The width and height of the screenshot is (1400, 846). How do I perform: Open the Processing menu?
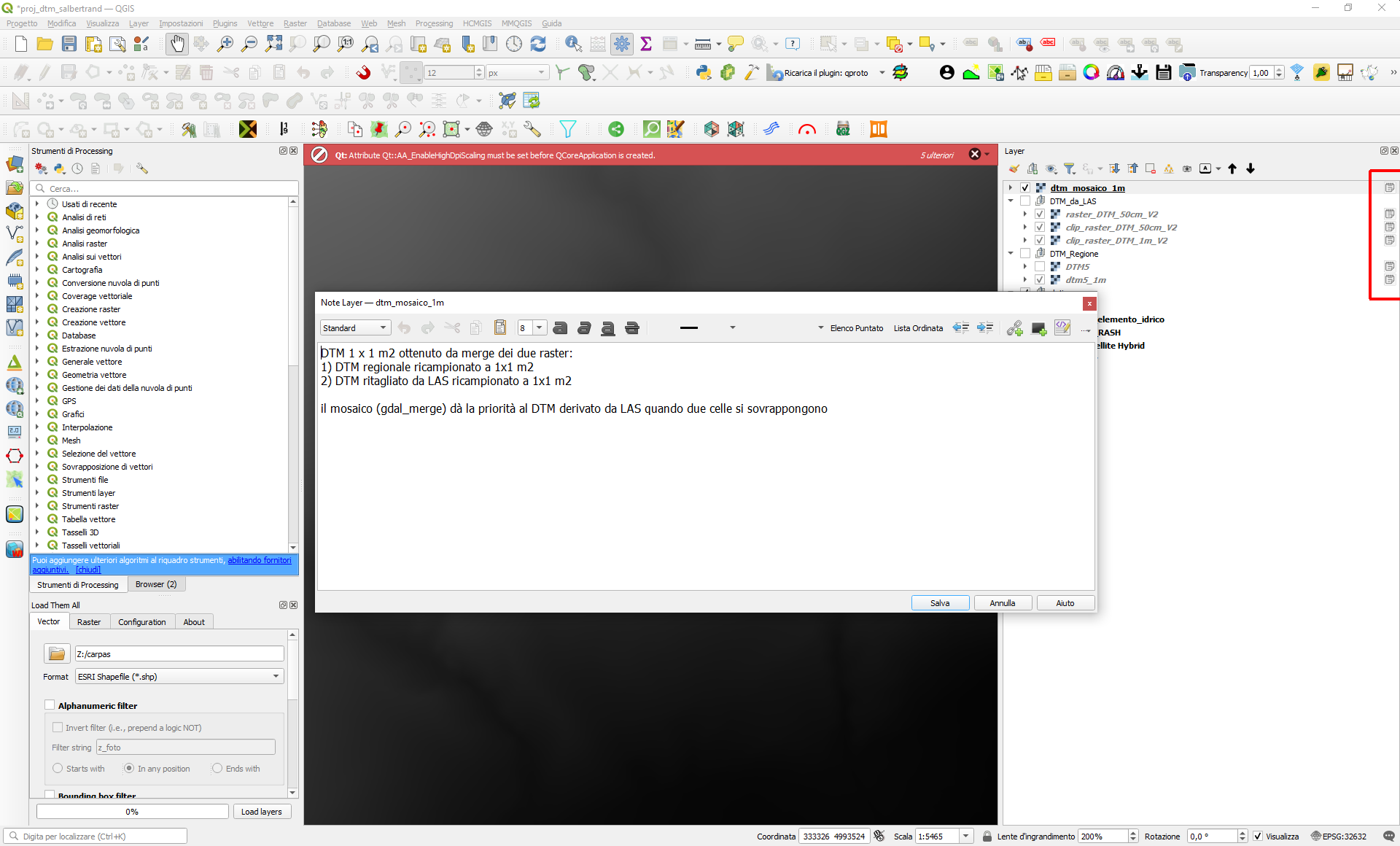(x=434, y=23)
